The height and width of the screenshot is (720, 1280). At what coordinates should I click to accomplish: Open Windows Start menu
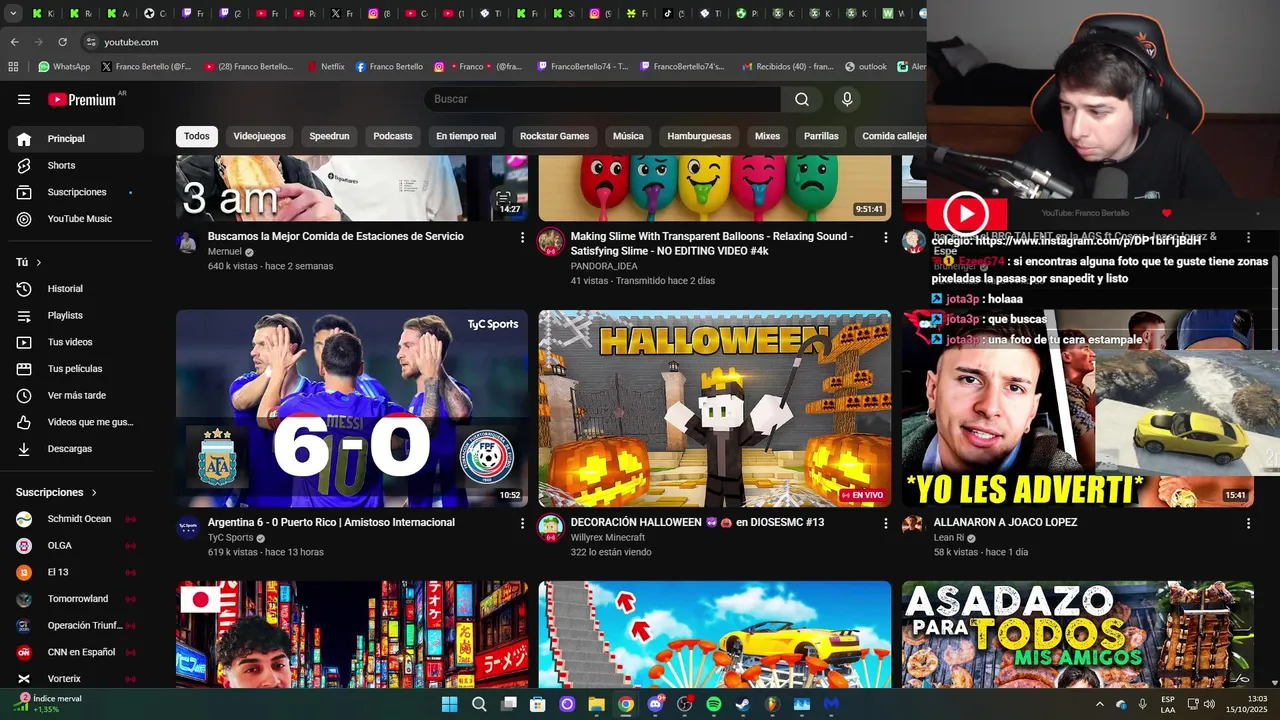click(449, 704)
